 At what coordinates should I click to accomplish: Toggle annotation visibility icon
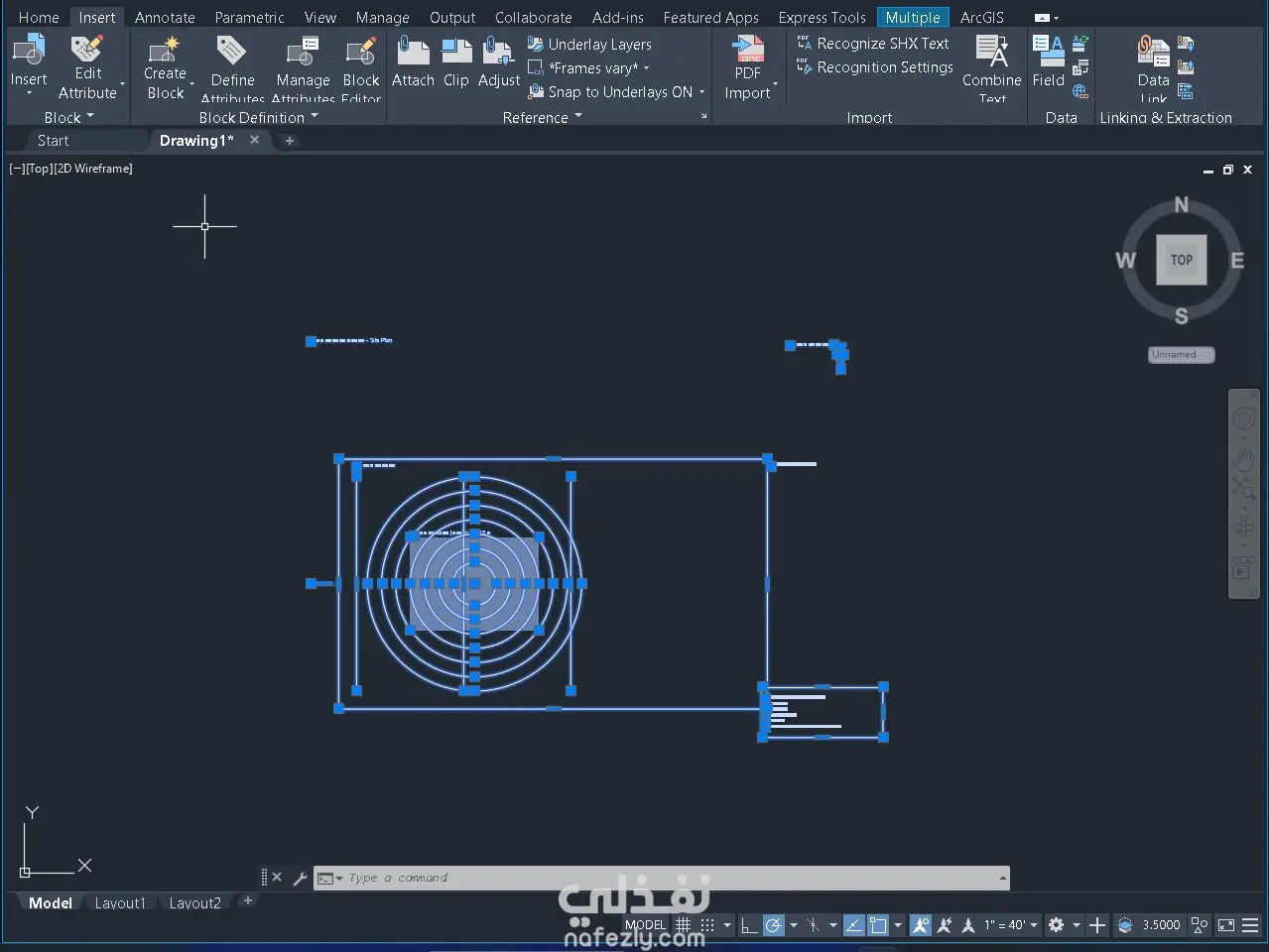pos(921,925)
